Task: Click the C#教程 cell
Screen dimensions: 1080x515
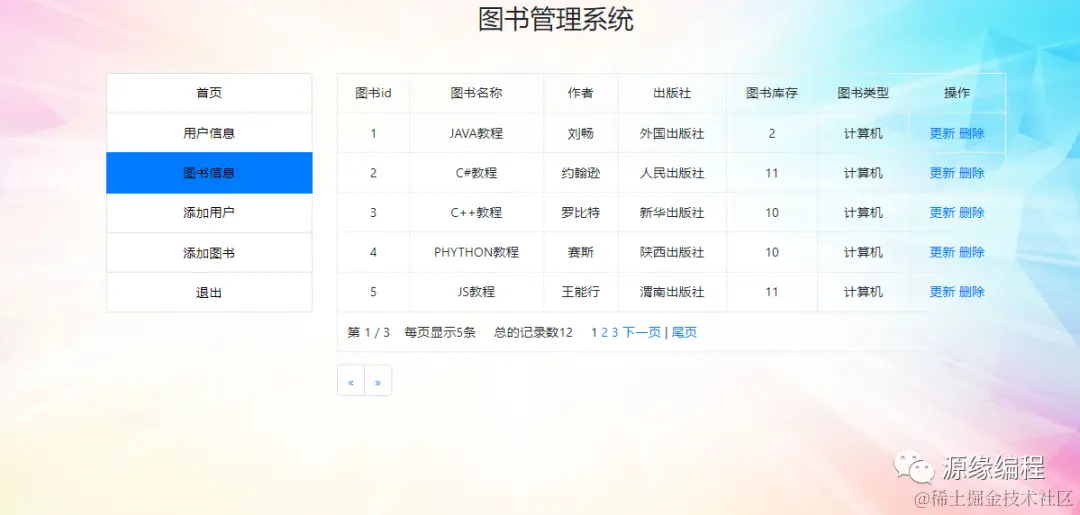Action: [476, 173]
